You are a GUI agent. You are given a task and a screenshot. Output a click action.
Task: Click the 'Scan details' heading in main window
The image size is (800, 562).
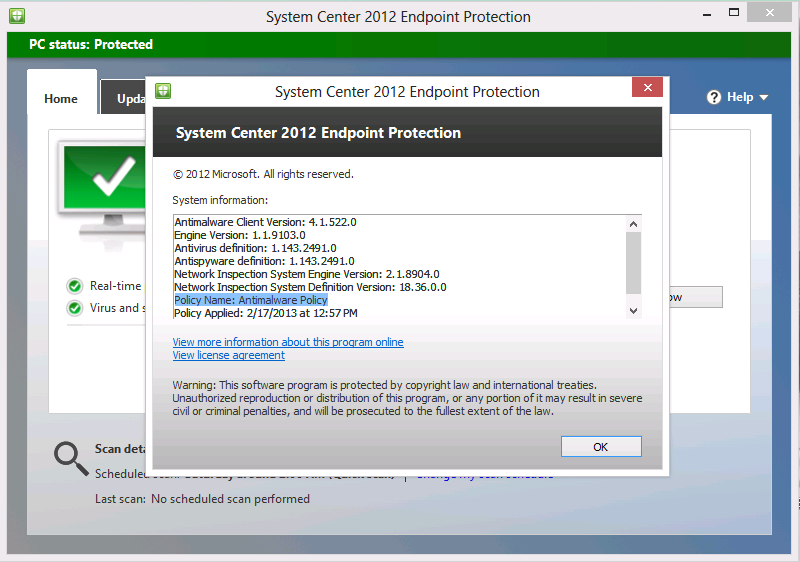120,449
